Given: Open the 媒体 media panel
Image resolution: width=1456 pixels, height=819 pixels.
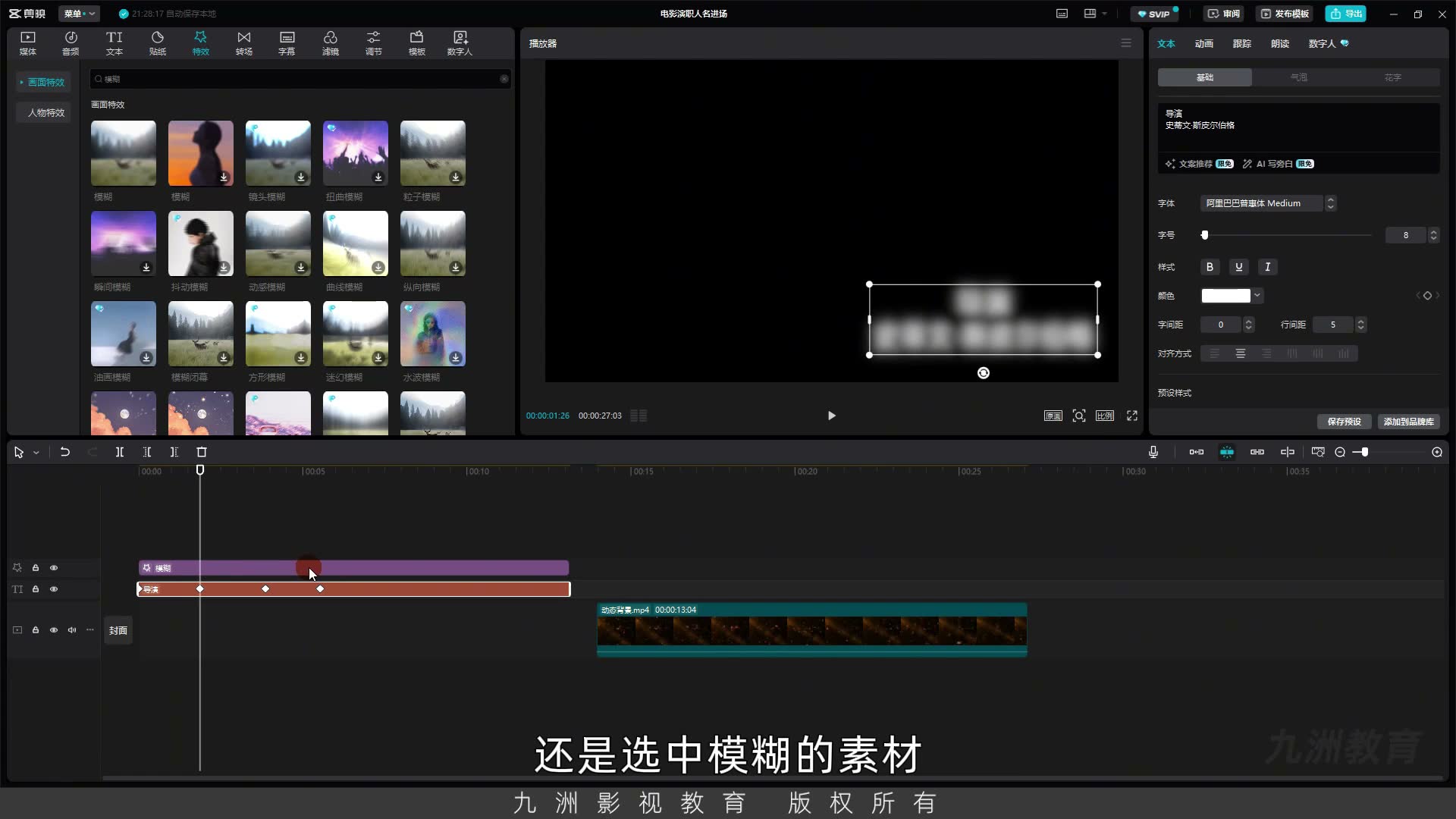Looking at the screenshot, I should (28, 43).
